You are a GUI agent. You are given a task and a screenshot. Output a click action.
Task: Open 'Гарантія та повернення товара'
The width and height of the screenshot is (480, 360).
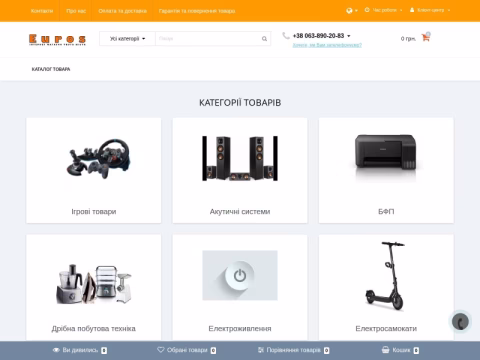point(197,11)
